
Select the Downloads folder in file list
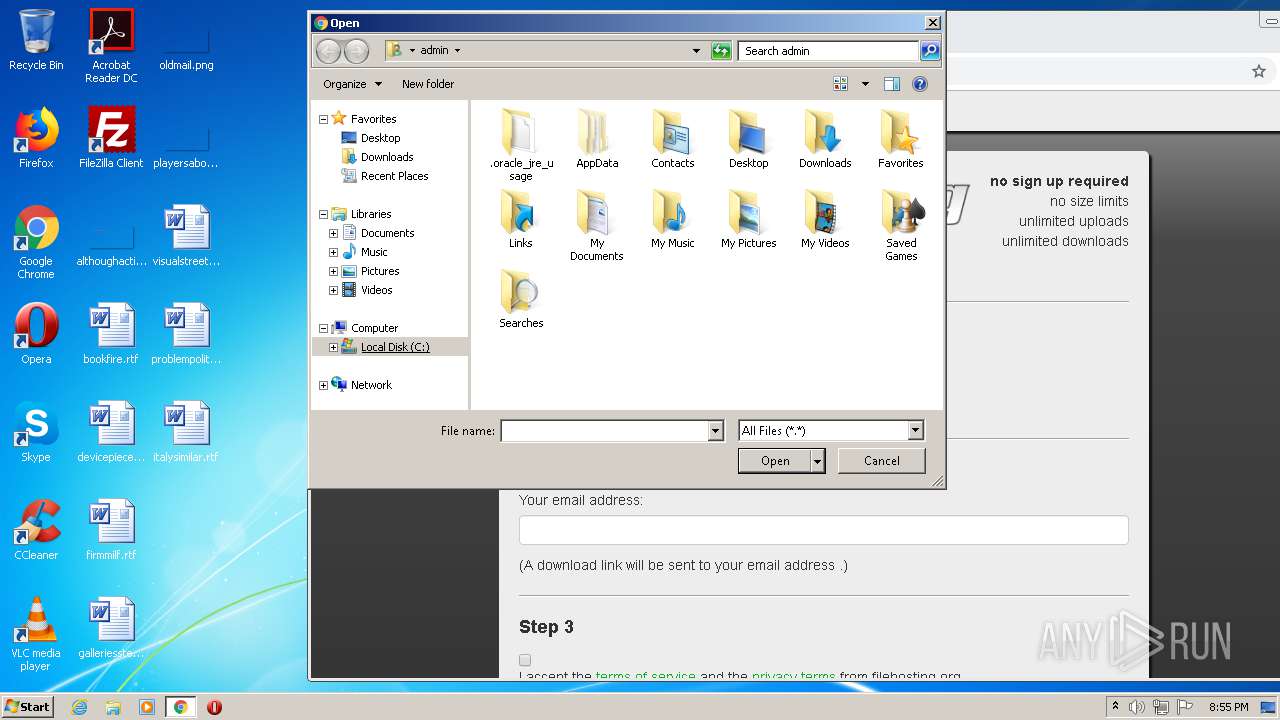tap(825, 139)
